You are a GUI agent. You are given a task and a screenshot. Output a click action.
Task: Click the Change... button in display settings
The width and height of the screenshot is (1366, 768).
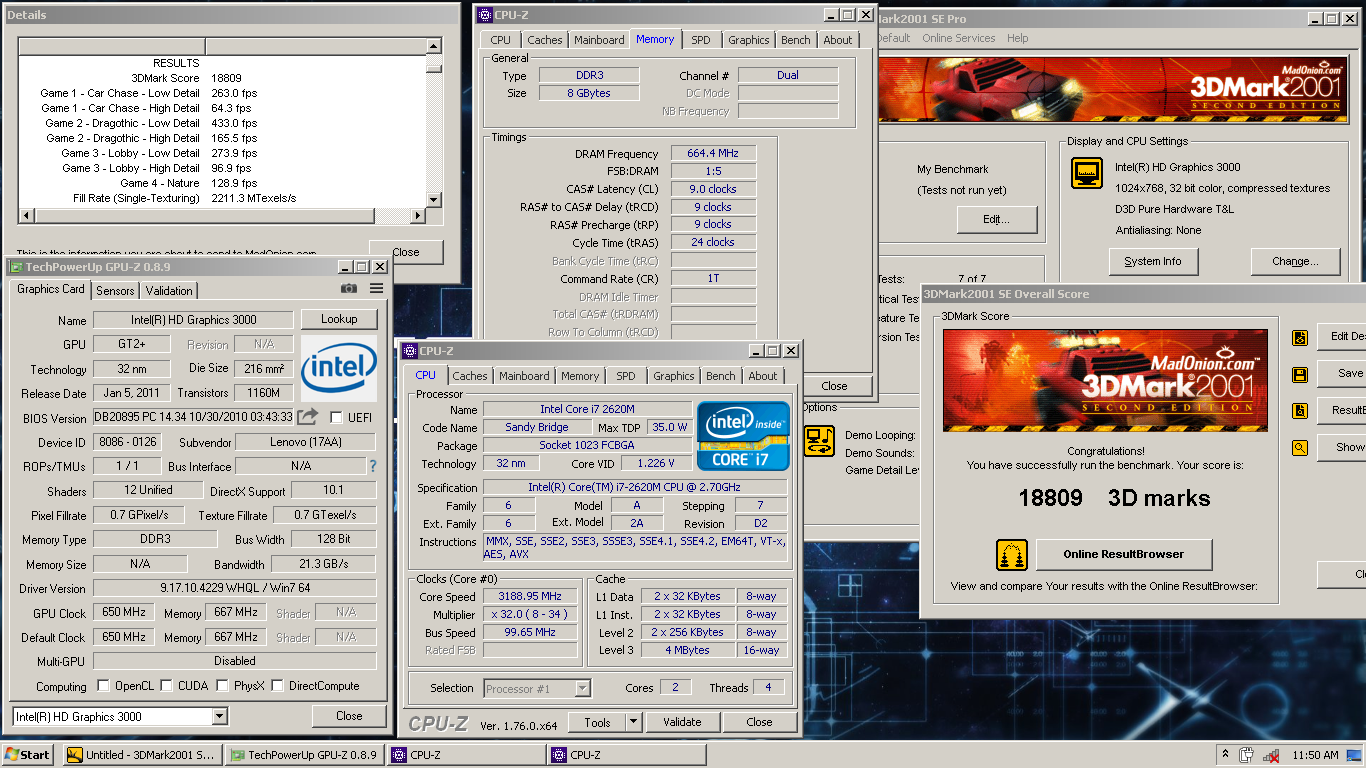[1295, 261]
